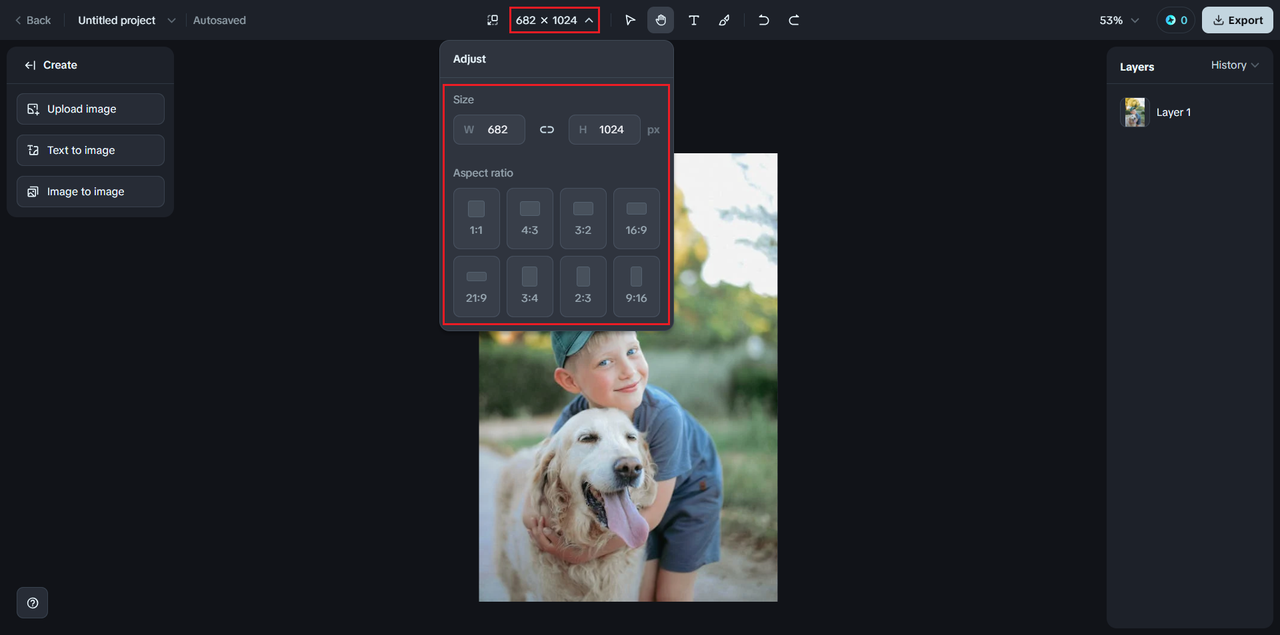
Task: Select the brush paint tool
Action: pyautogui.click(x=724, y=20)
